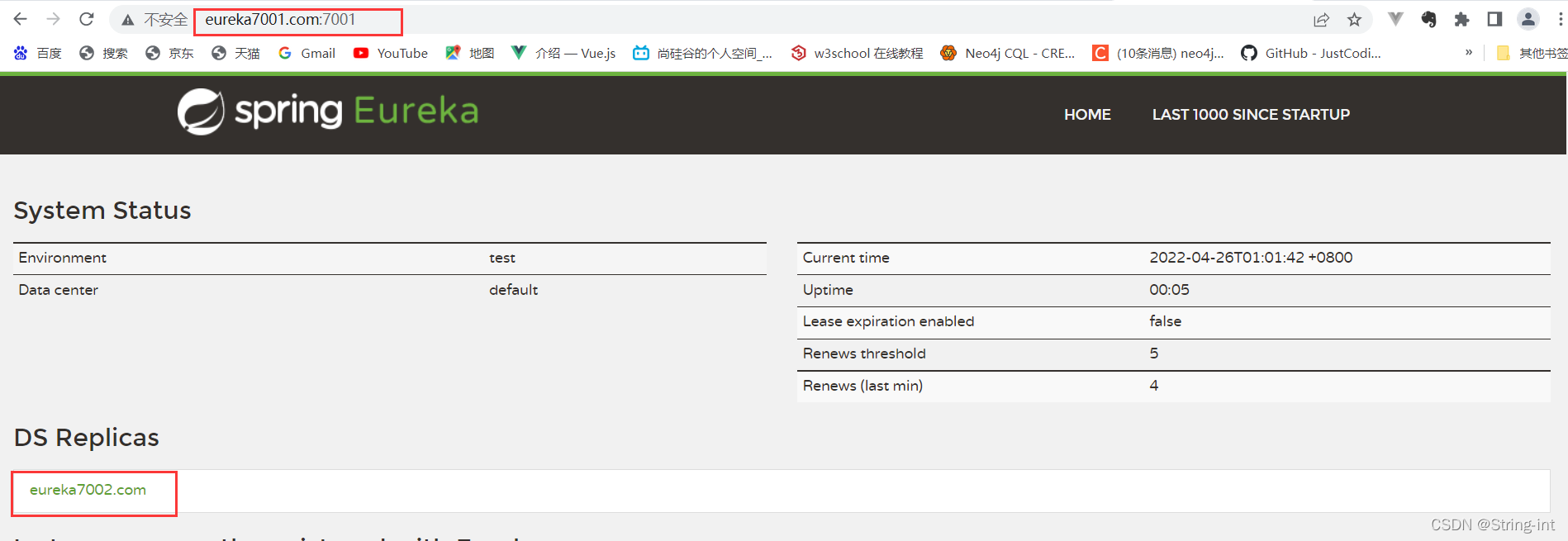
Task: Open the 天猫 bookmark
Action: click(x=235, y=53)
